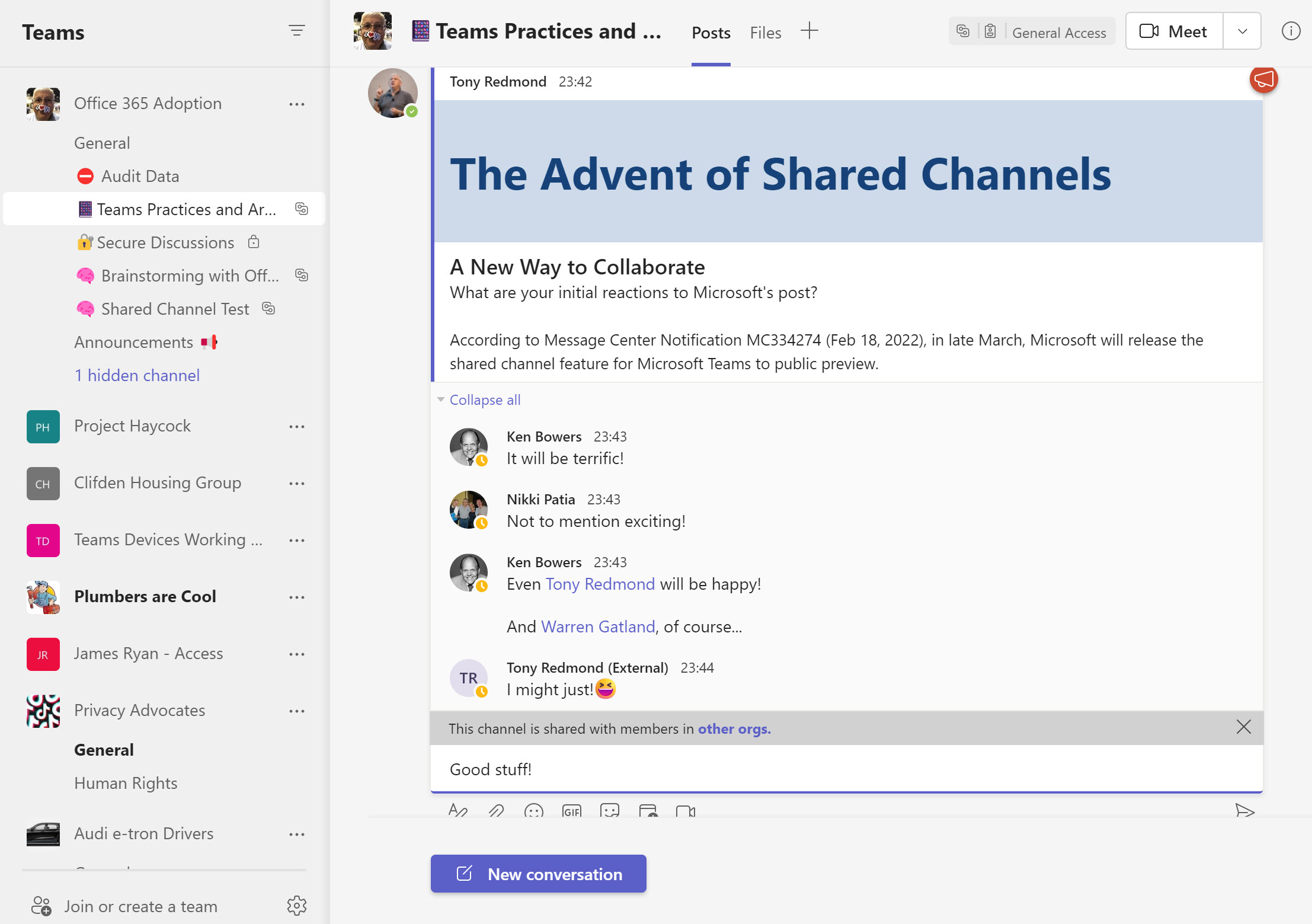Click the Format text icon in compose toolbar
1312x924 pixels.
(x=457, y=810)
